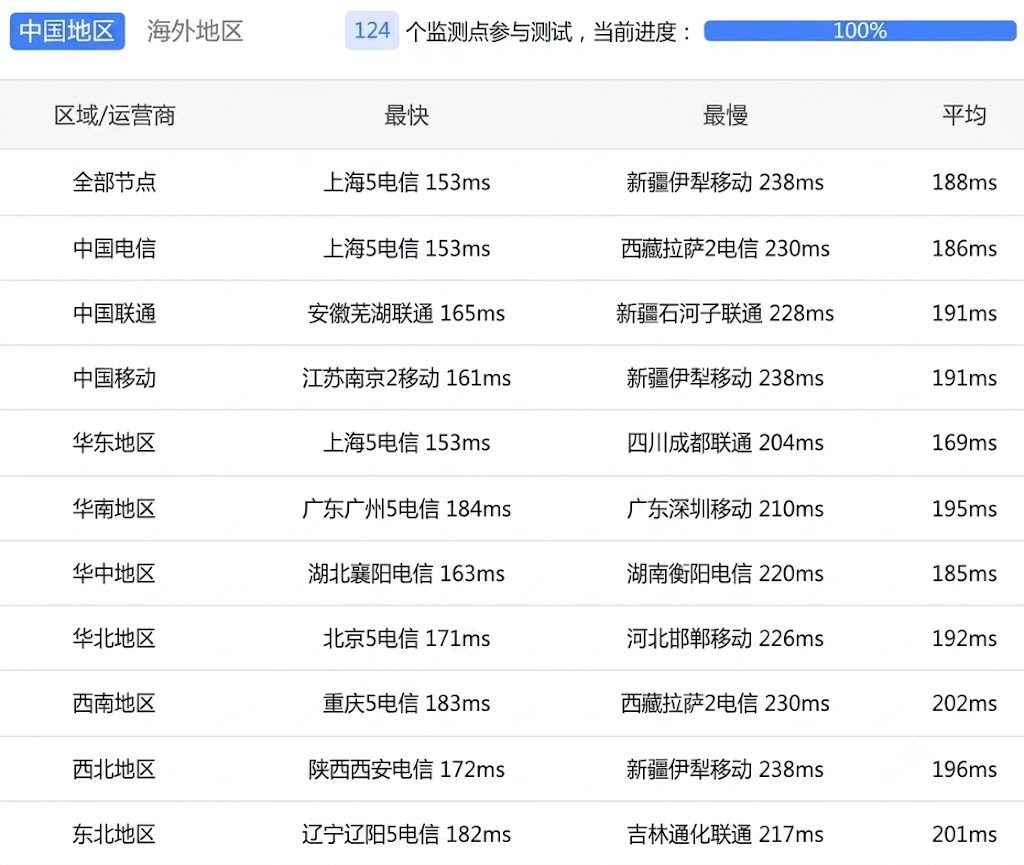Click the 最快 column header
Image resolution: width=1024 pixels, height=865 pixels.
tap(406, 116)
